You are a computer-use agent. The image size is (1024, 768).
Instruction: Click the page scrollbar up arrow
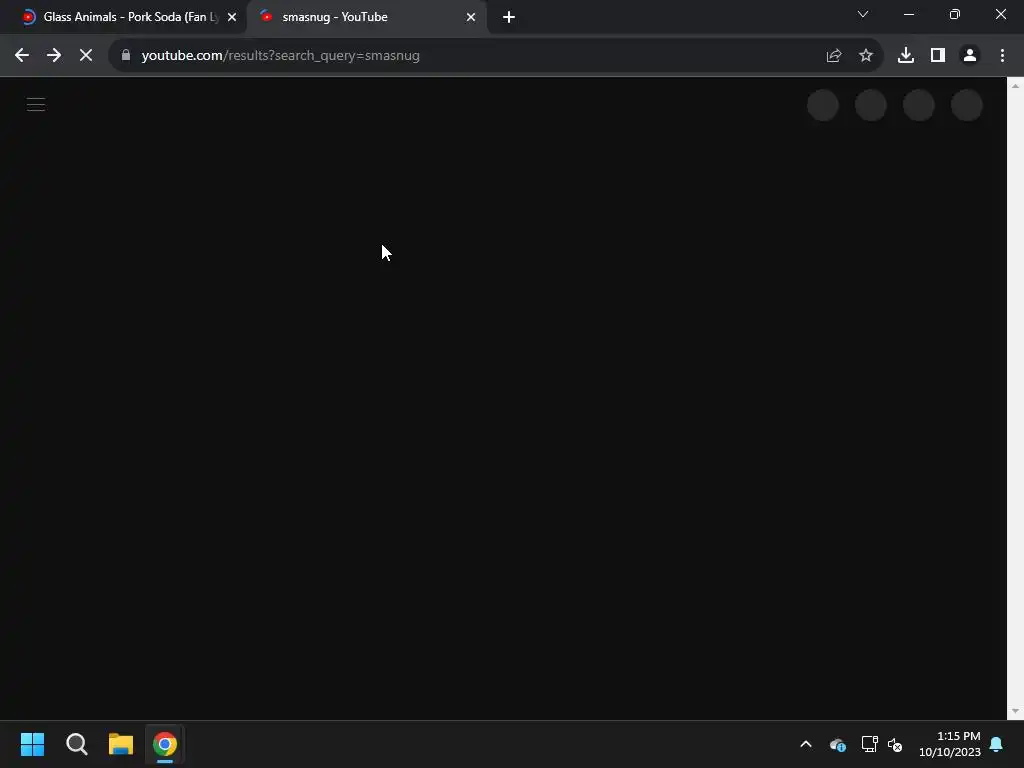(x=1015, y=86)
